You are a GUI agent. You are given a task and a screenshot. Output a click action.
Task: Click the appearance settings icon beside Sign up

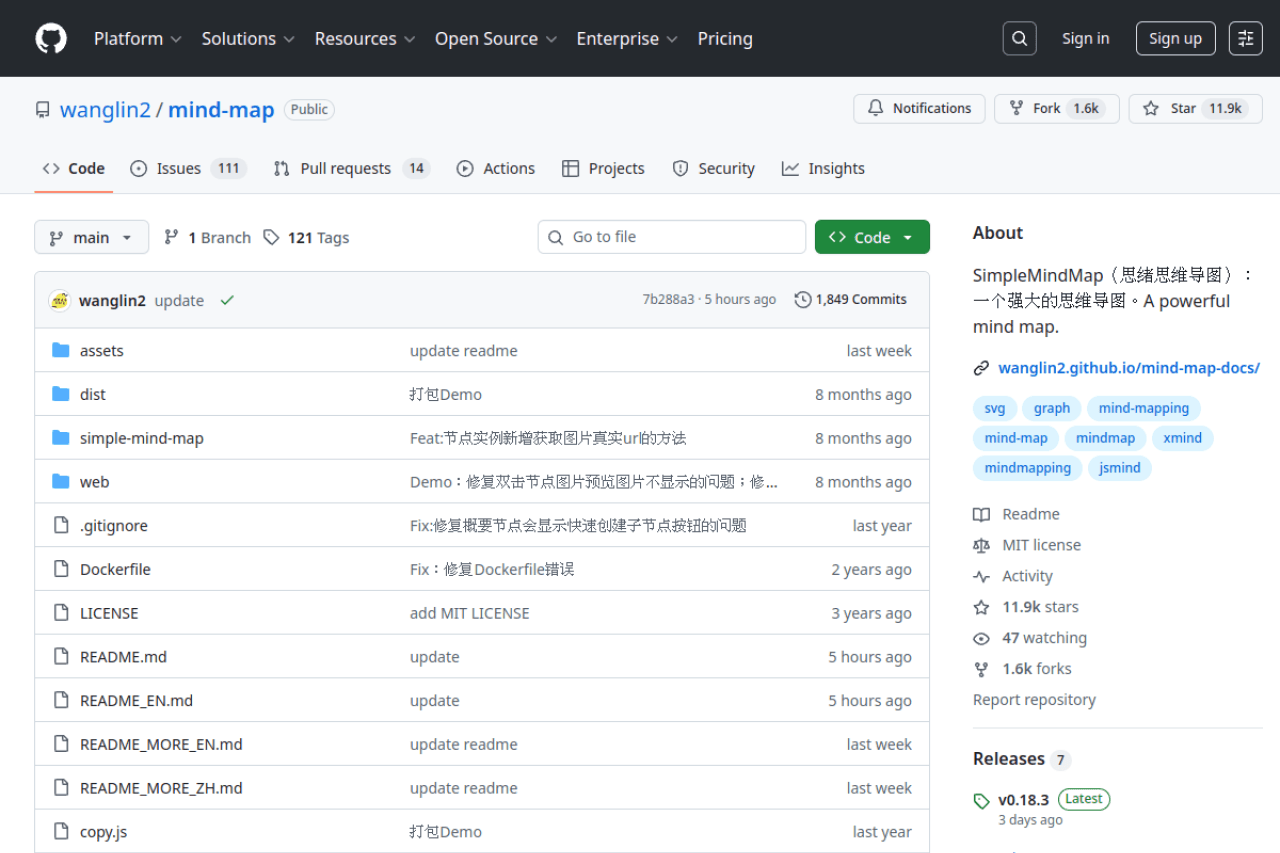(1245, 38)
